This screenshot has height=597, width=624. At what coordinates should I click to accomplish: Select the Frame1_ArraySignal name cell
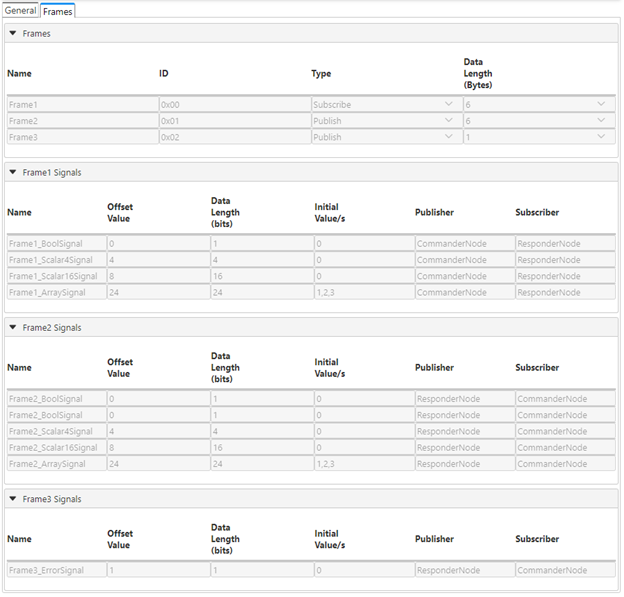57,293
